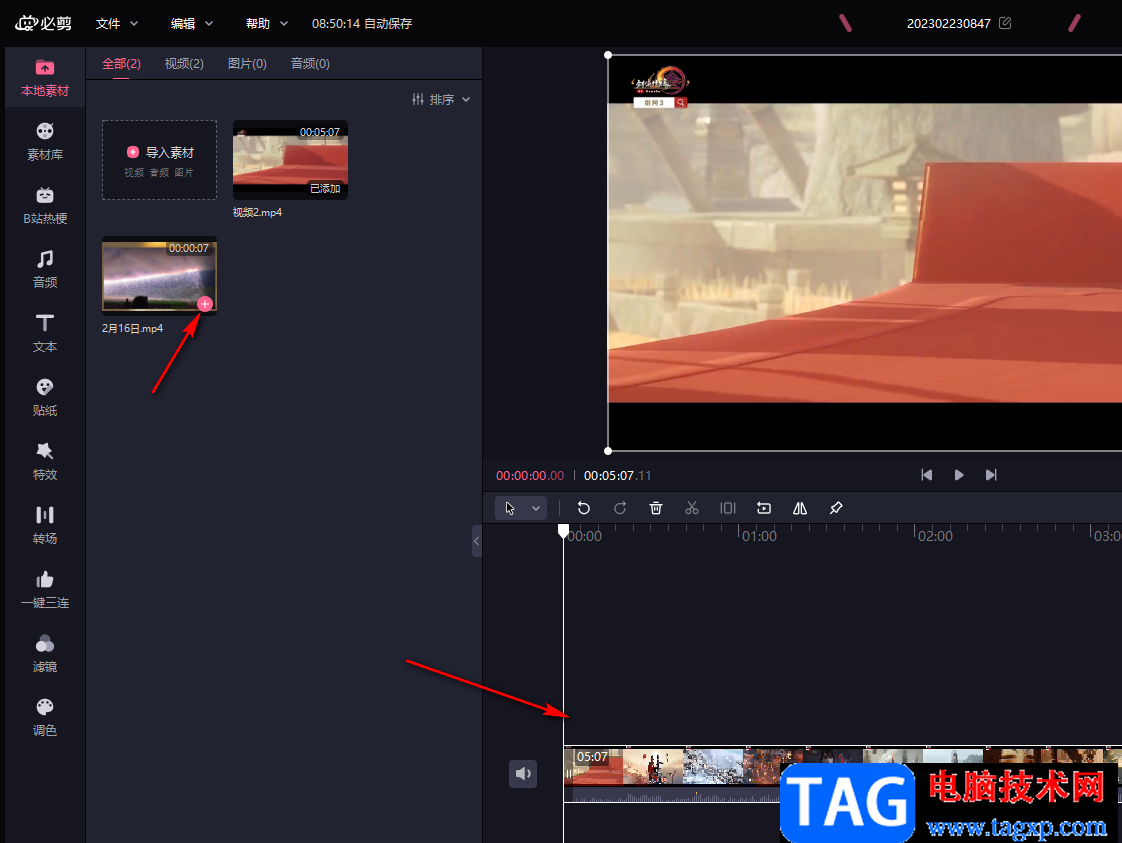
Task: Click 导入素材 import materials button
Action: click(160, 160)
